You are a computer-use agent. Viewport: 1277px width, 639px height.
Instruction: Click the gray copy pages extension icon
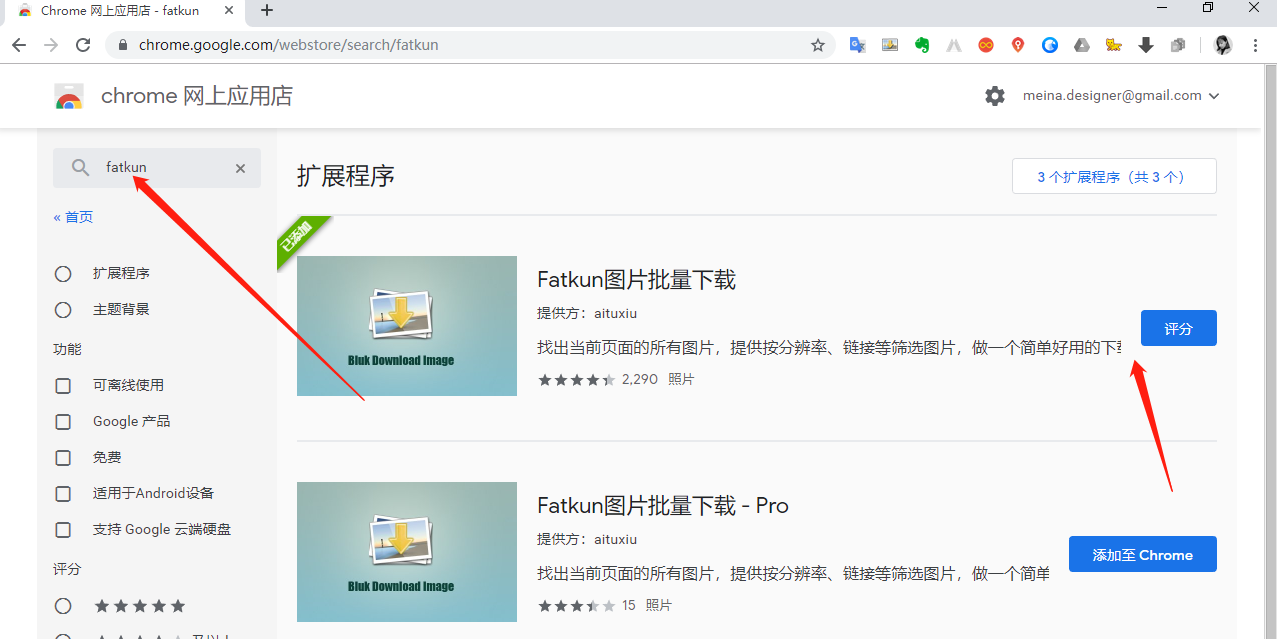click(x=1178, y=45)
